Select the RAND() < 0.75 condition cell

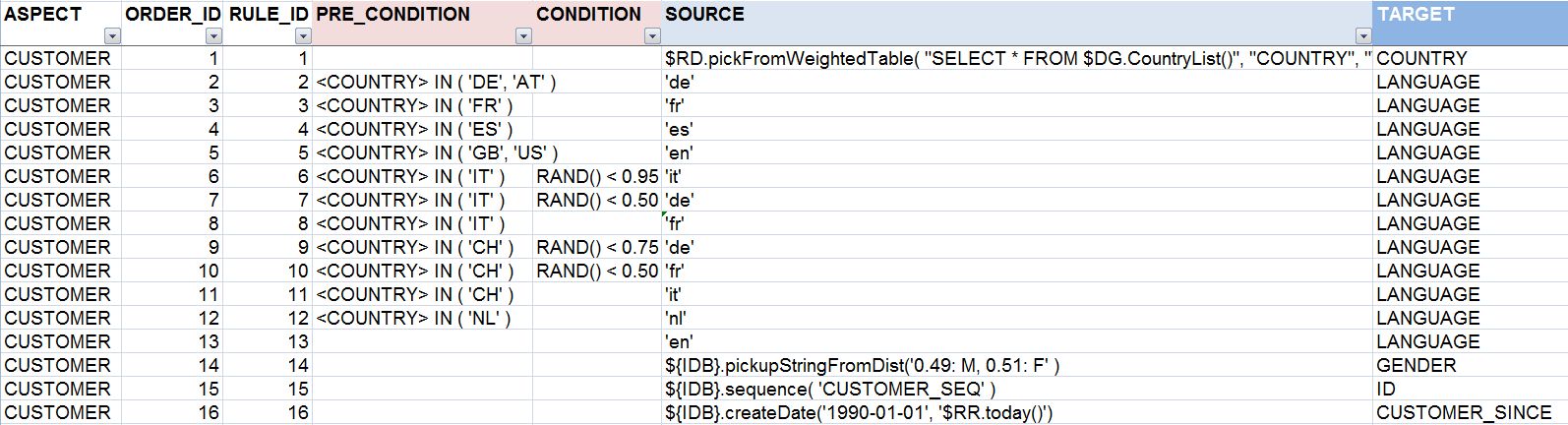(597, 247)
